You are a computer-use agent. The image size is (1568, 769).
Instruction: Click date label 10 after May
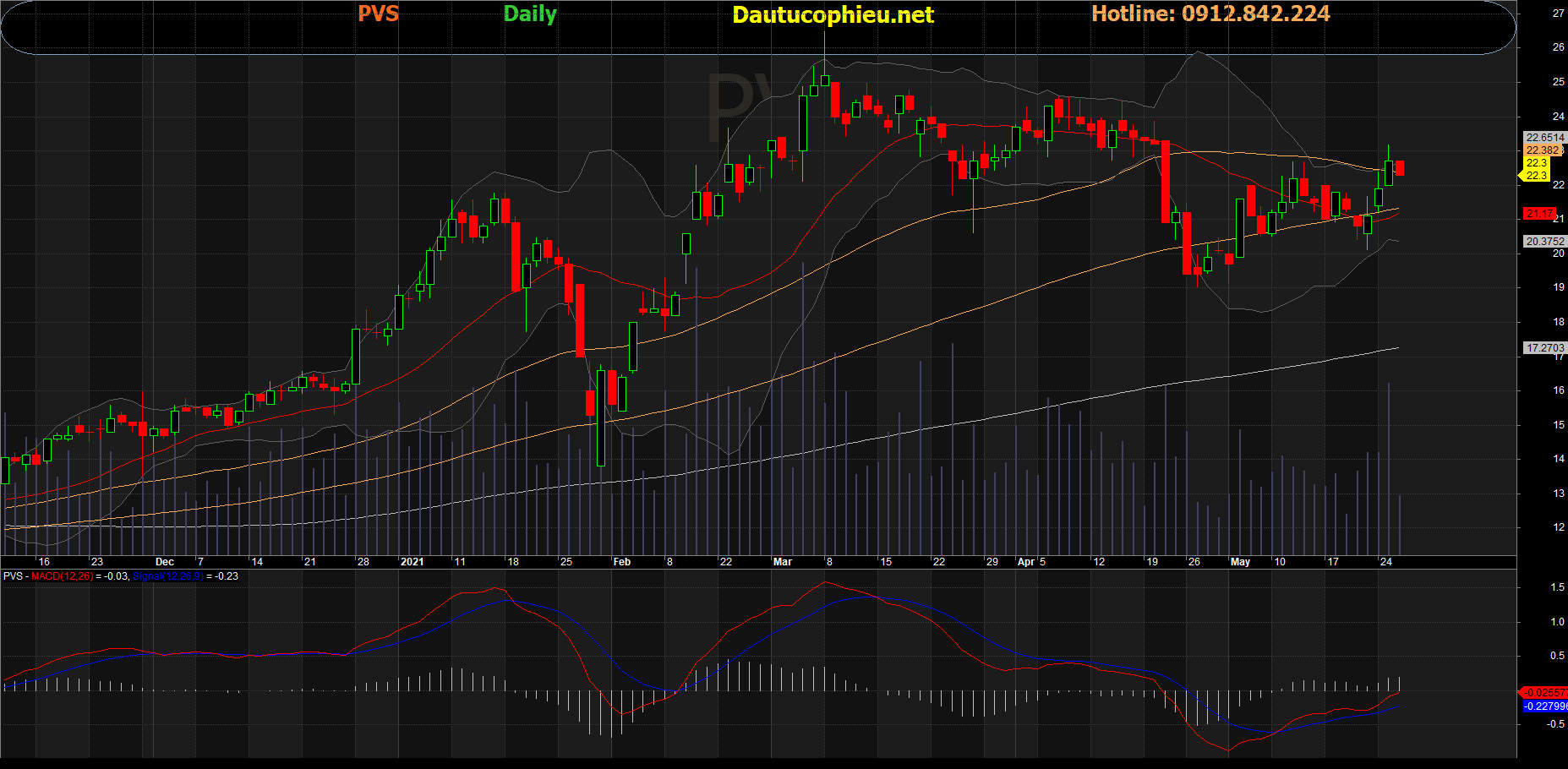tap(1280, 562)
